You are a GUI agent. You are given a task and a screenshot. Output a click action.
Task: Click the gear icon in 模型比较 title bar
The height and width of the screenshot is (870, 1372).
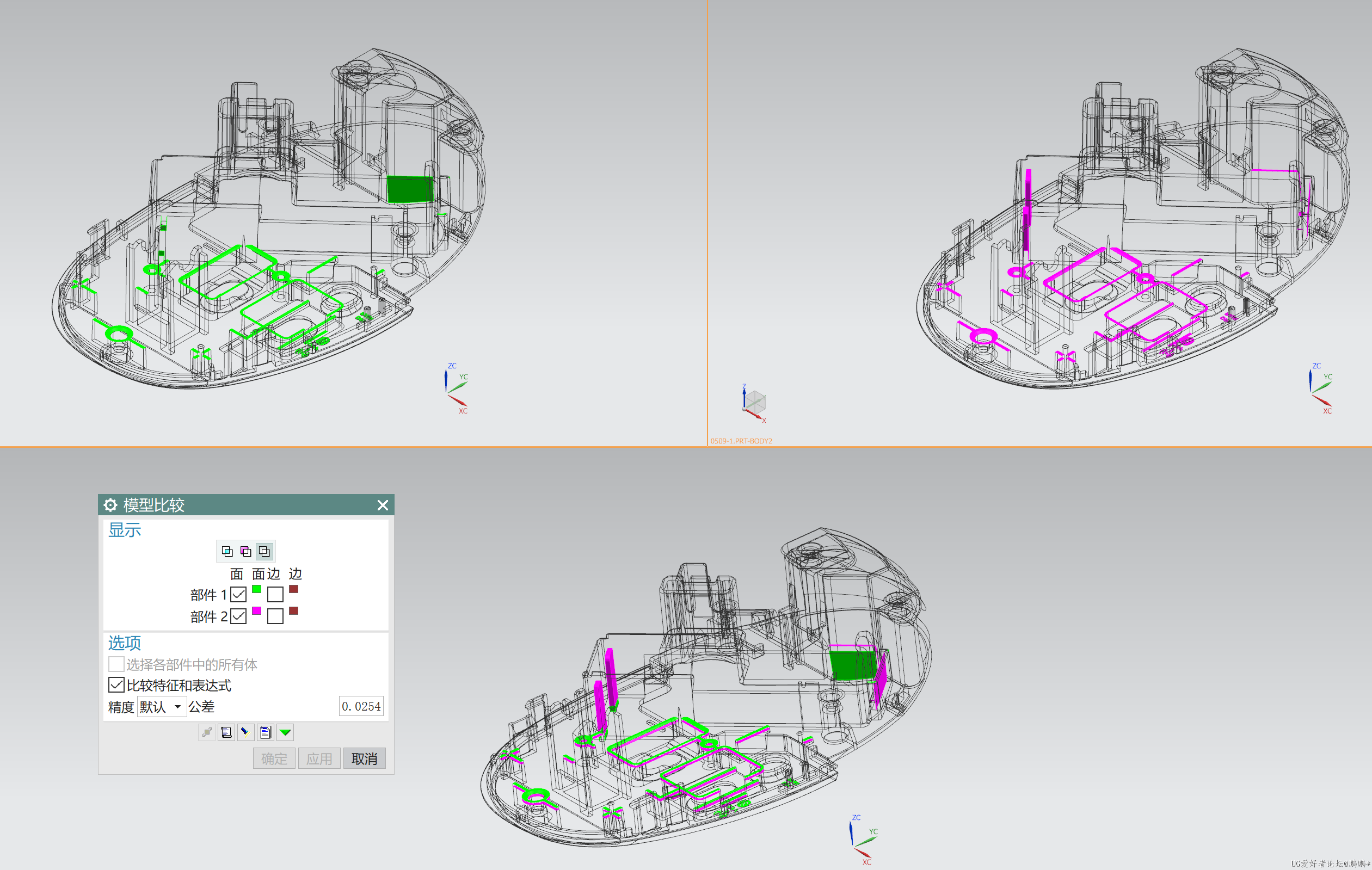click(110, 505)
